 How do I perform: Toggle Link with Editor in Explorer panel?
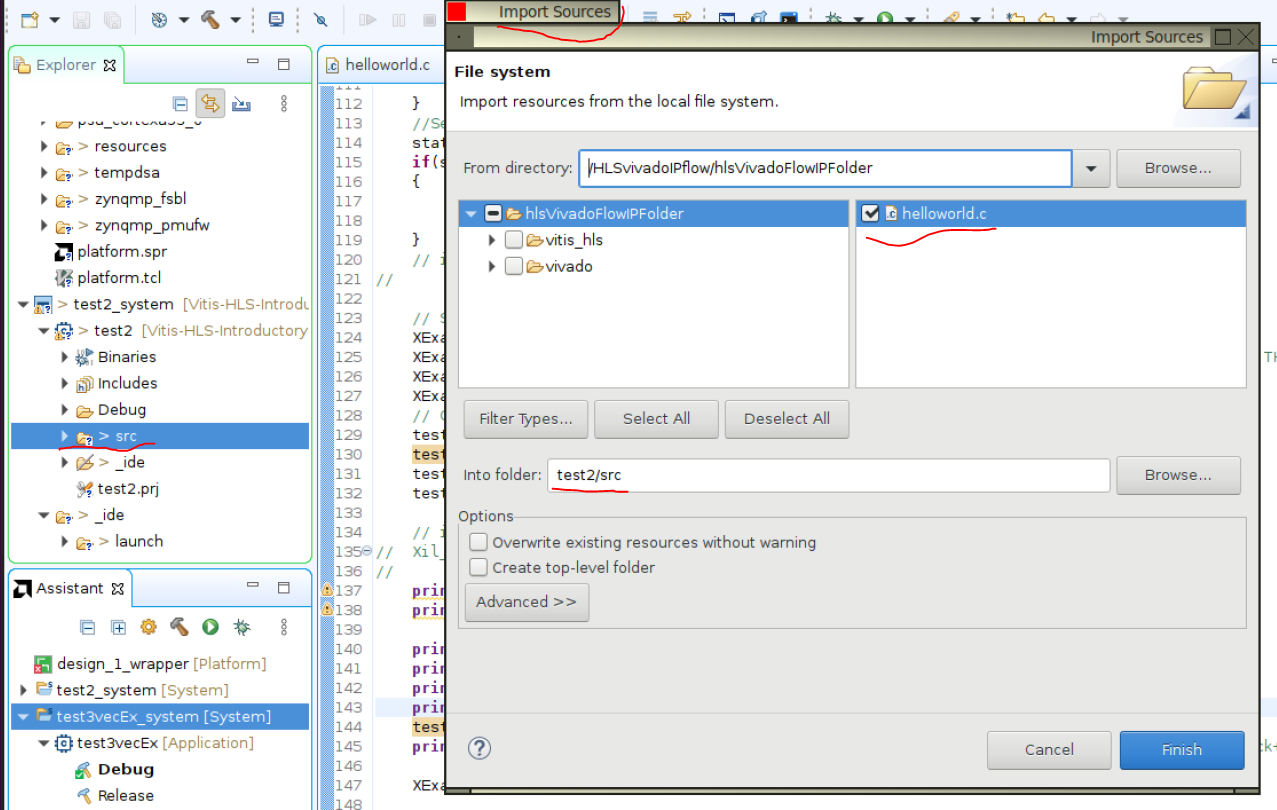211,103
